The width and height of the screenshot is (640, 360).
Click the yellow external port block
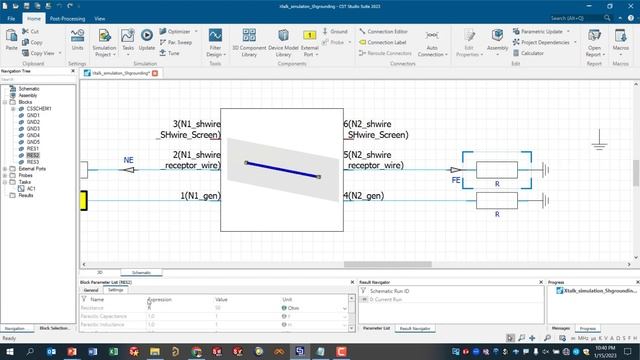(x=84, y=200)
